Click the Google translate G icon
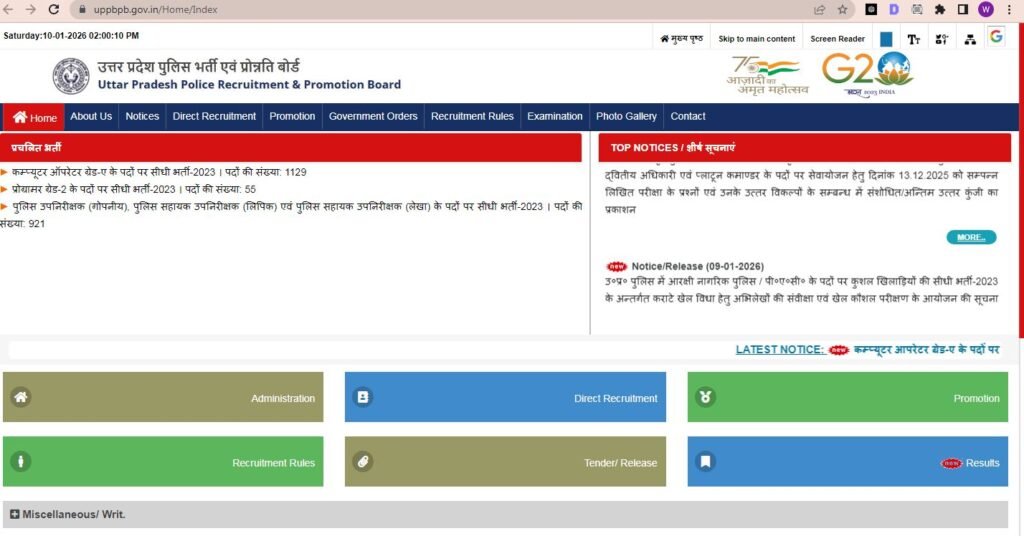This screenshot has width=1024, height=536. tap(996, 37)
